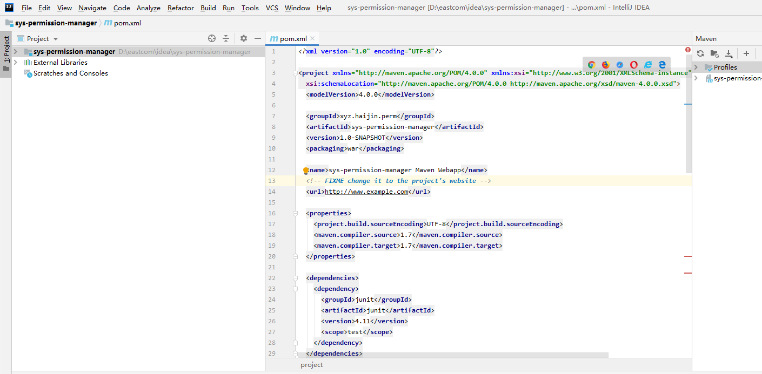The width and height of the screenshot is (762, 374).
Task: Open the VCS menu
Action: click(x=272, y=8)
